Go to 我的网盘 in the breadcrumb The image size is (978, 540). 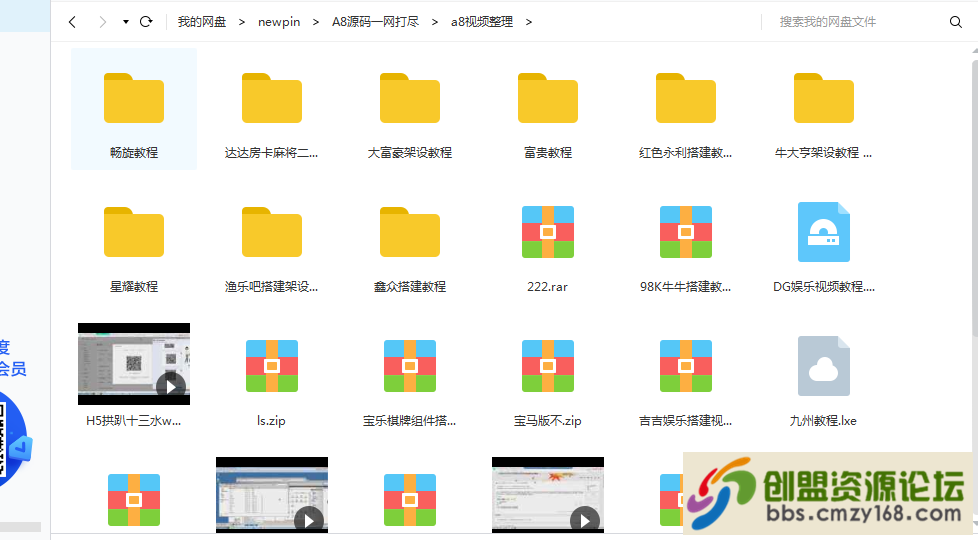click(201, 22)
